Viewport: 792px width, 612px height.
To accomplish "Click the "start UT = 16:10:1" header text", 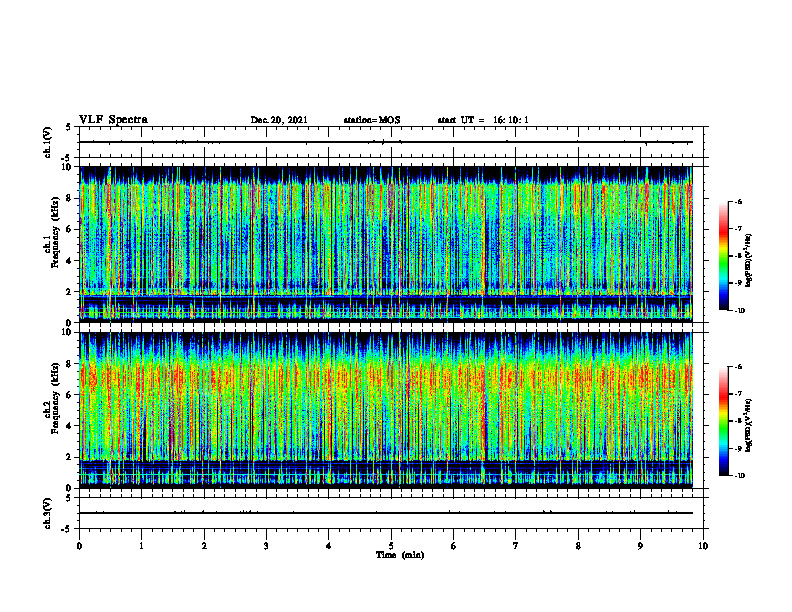I will pyautogui.click(x=483, y=120).
